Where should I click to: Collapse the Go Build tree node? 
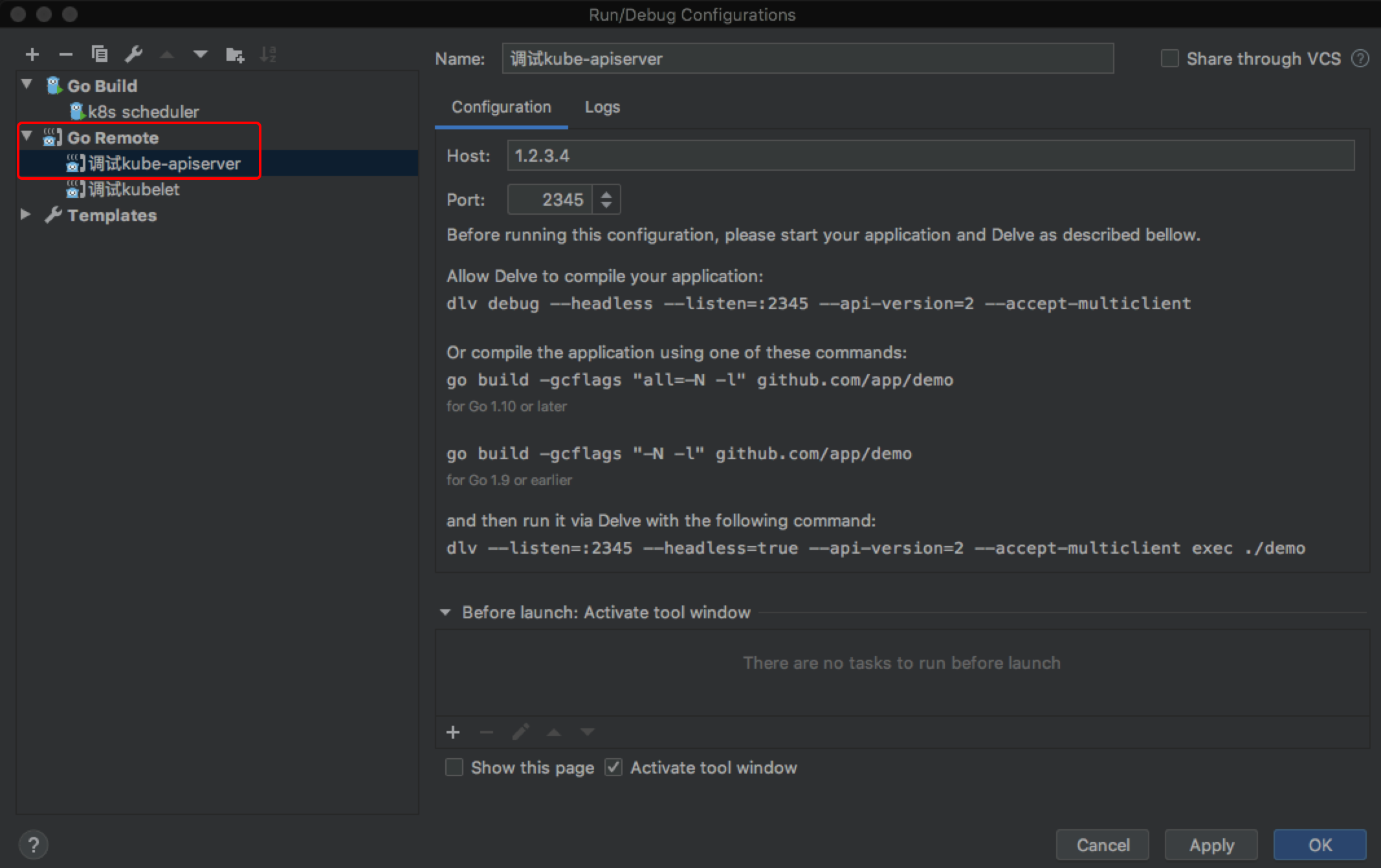click(x=27, y=84)
